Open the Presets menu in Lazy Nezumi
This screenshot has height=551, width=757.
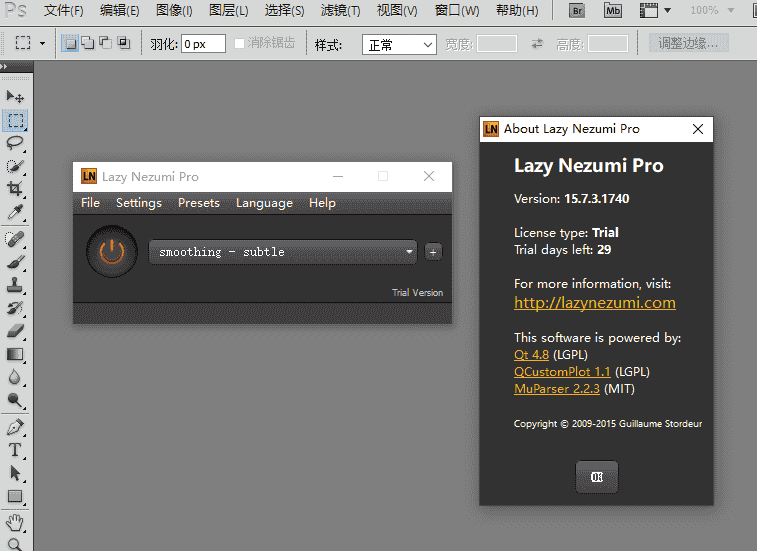(198, 203)
